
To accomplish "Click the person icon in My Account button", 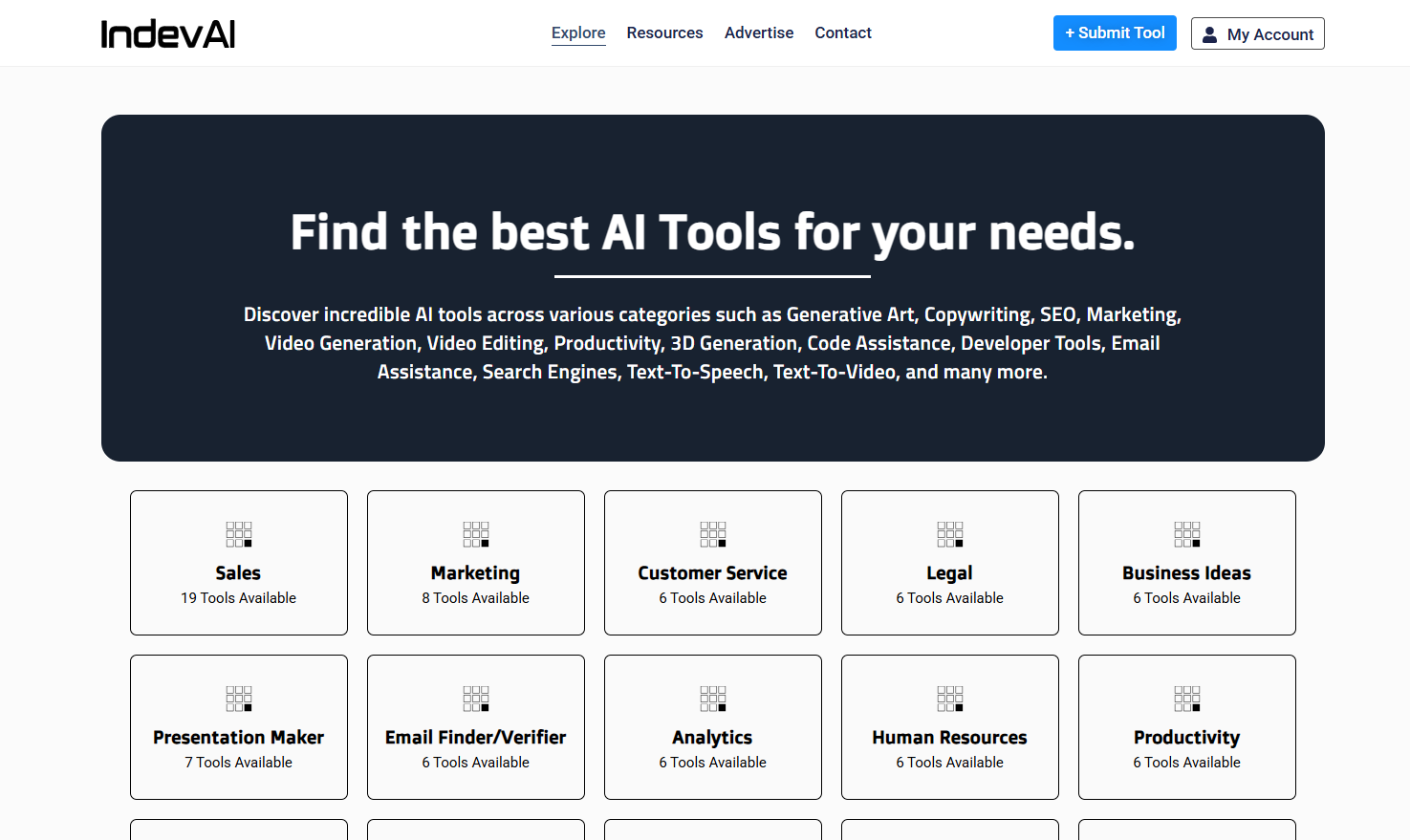I will click(x=1210, y=33).
